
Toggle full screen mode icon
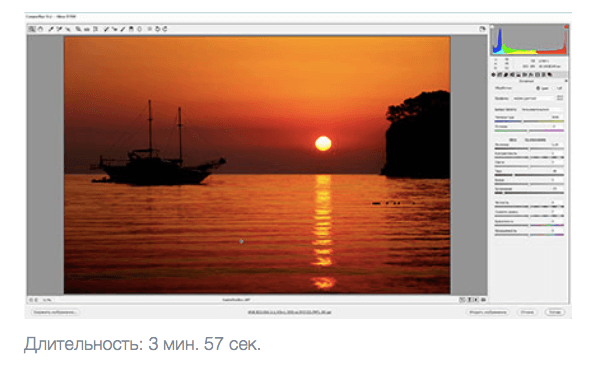482,29
